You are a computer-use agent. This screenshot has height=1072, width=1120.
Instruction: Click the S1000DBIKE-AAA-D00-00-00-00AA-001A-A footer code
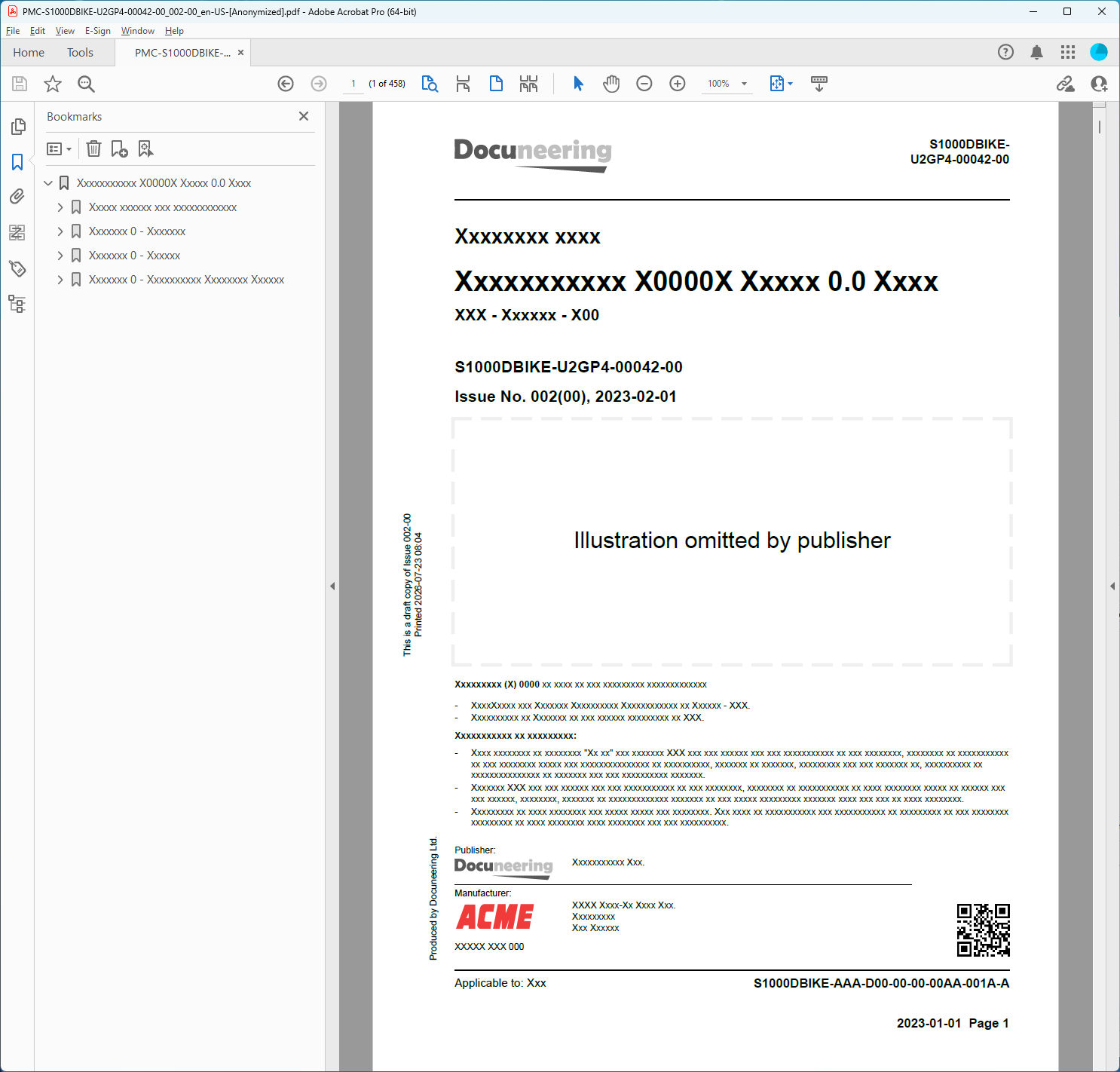pyautogui.click(x=881, y=983)
